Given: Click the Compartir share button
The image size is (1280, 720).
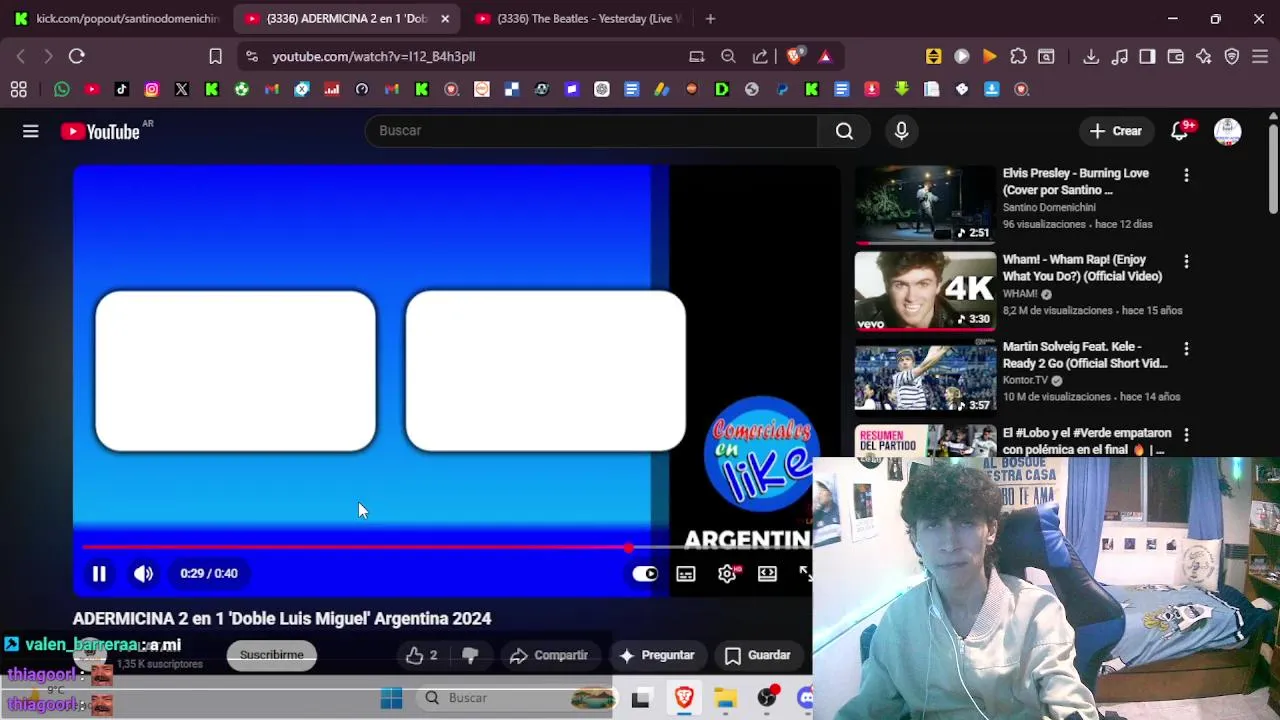Looking at the screenshot, I should tap(548, 655).
